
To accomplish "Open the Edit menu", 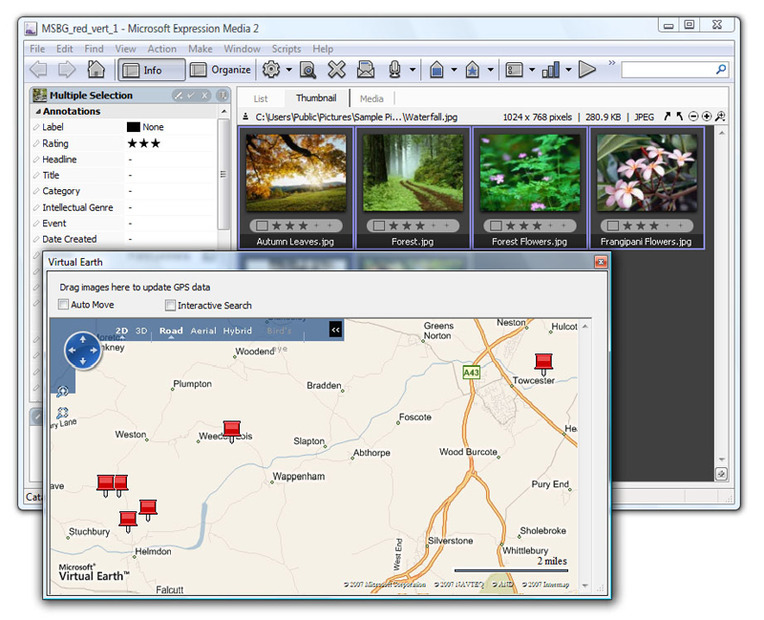I will [x=64, y=49].
